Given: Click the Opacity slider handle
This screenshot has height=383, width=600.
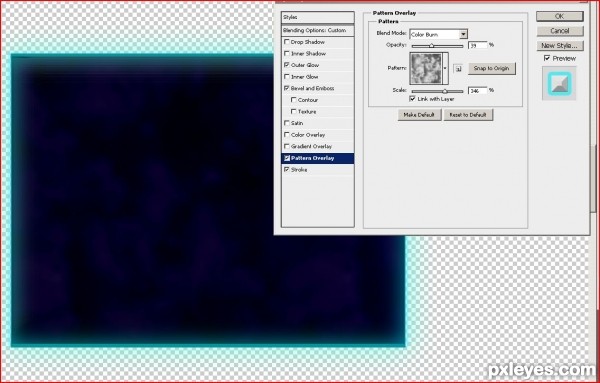Looking at the screenshot, I should (432, 46).
